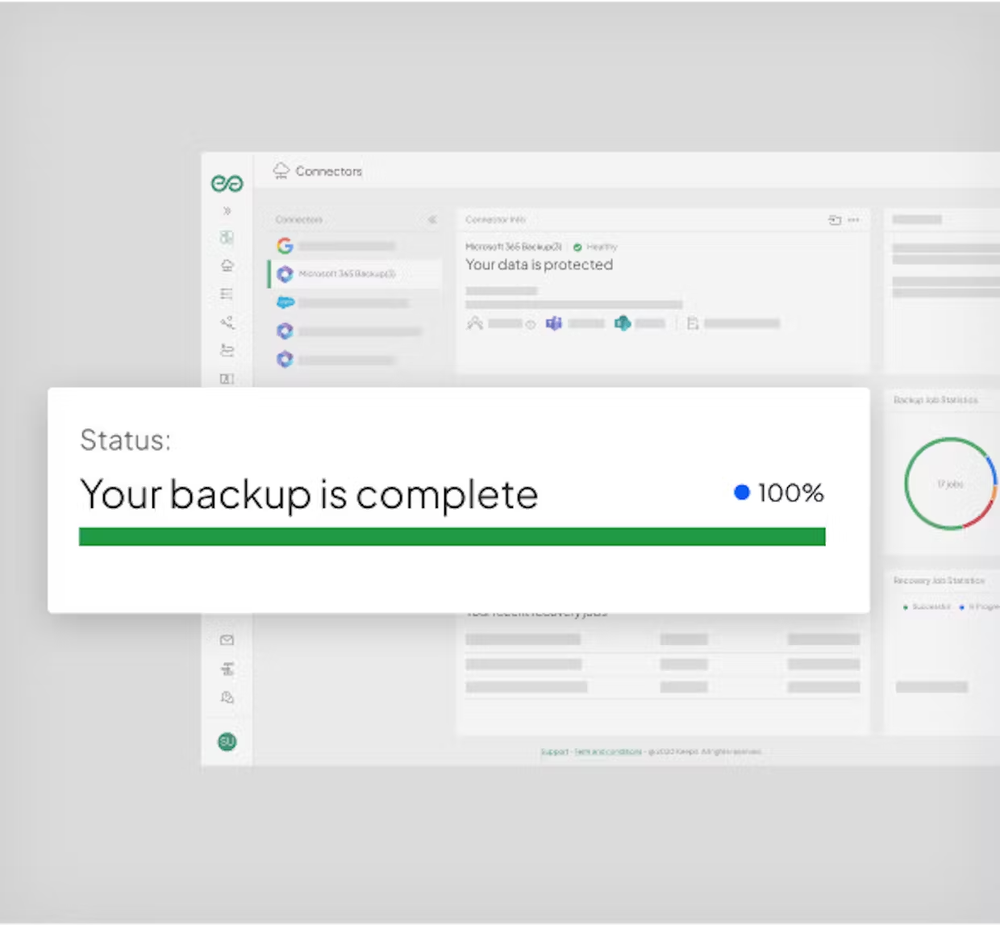Click the support chat icon in the lower sidebar
The height and width of the screenshot is (925, 1000).
226,698
